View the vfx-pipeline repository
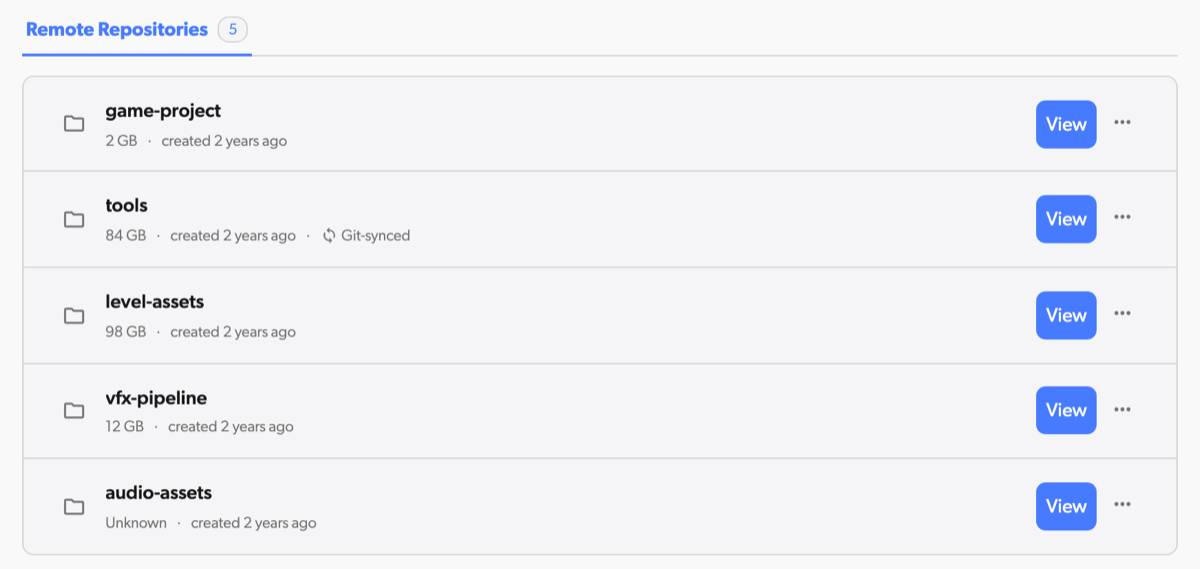The width and height of the screenshot is (1200, 569). [x=1066, y=410]
